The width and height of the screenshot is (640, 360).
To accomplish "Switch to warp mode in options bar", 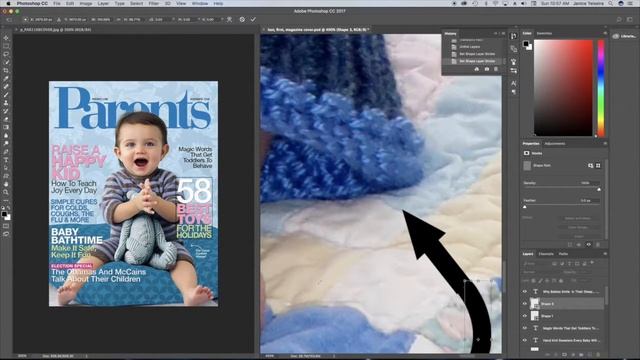I will pyautogui.click(x=229, y=19).
